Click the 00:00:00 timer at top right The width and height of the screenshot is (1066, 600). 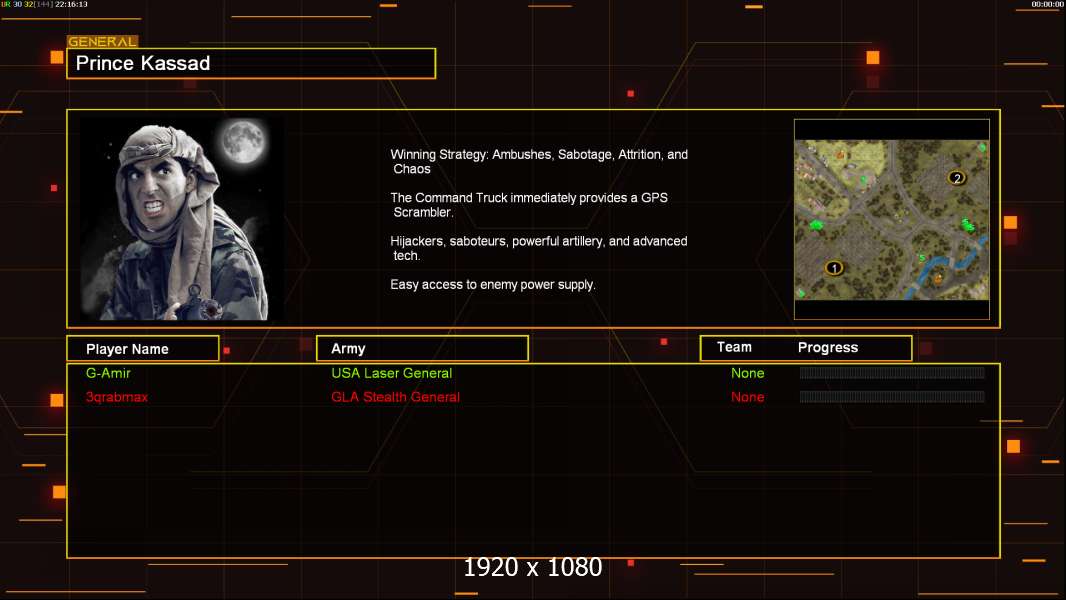[x=1048, y=4]
